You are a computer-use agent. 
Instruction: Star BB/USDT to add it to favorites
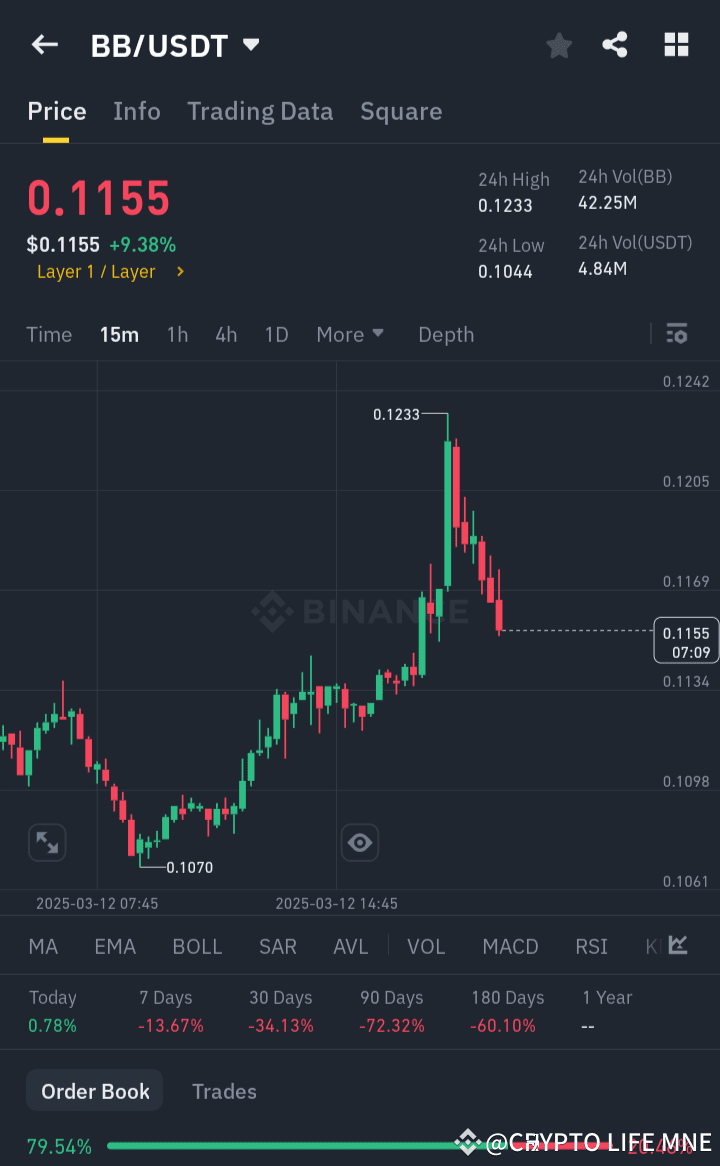tap(558, 44)
